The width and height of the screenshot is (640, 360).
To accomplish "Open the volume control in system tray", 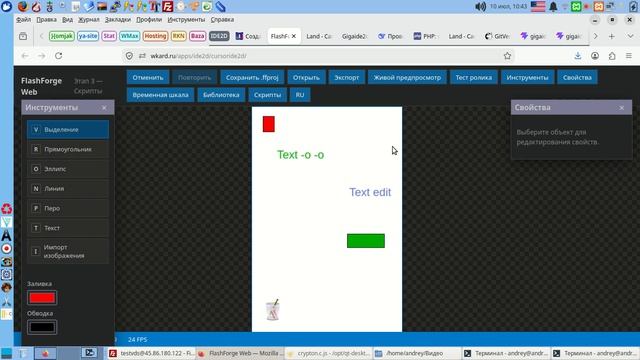I will pos(480,7).
